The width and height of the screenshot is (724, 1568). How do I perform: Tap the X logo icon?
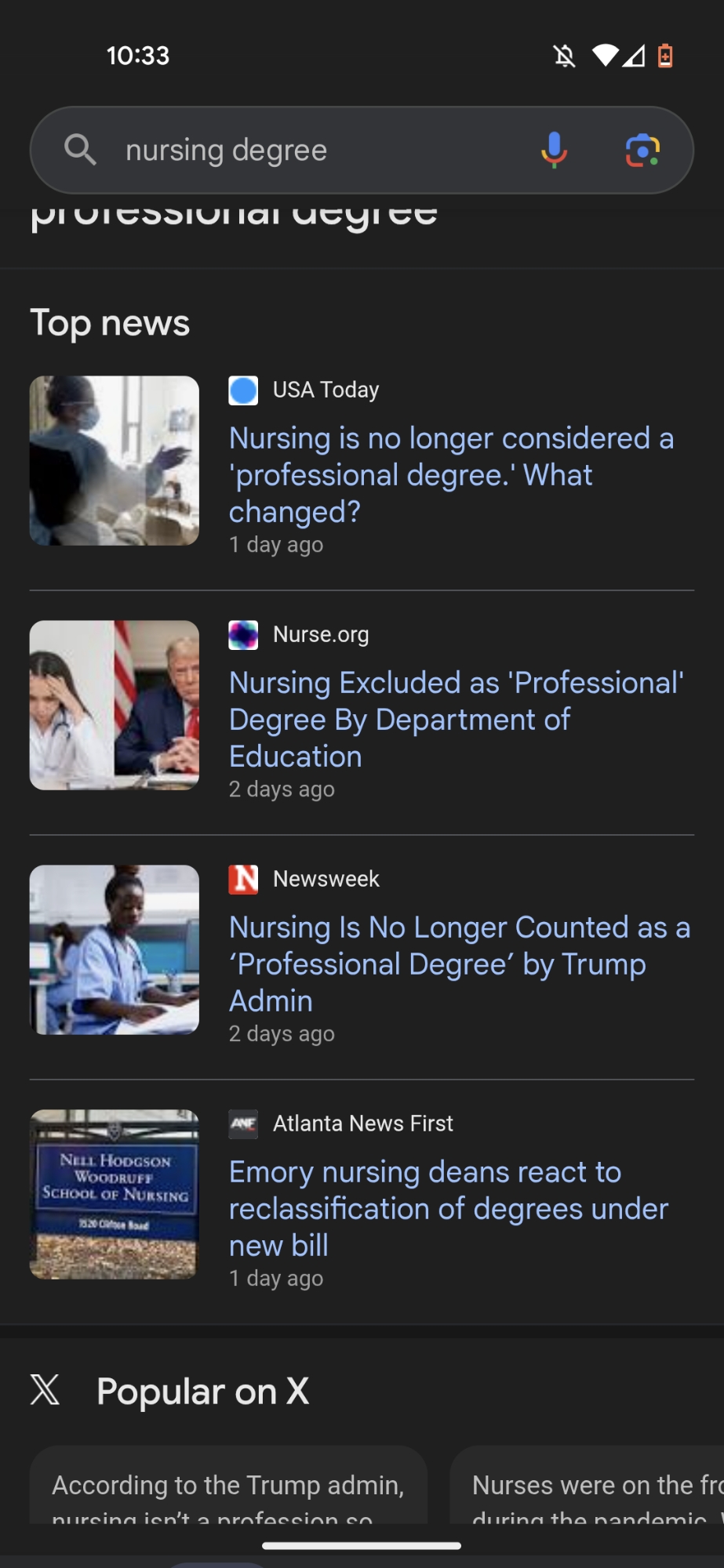45,1389
